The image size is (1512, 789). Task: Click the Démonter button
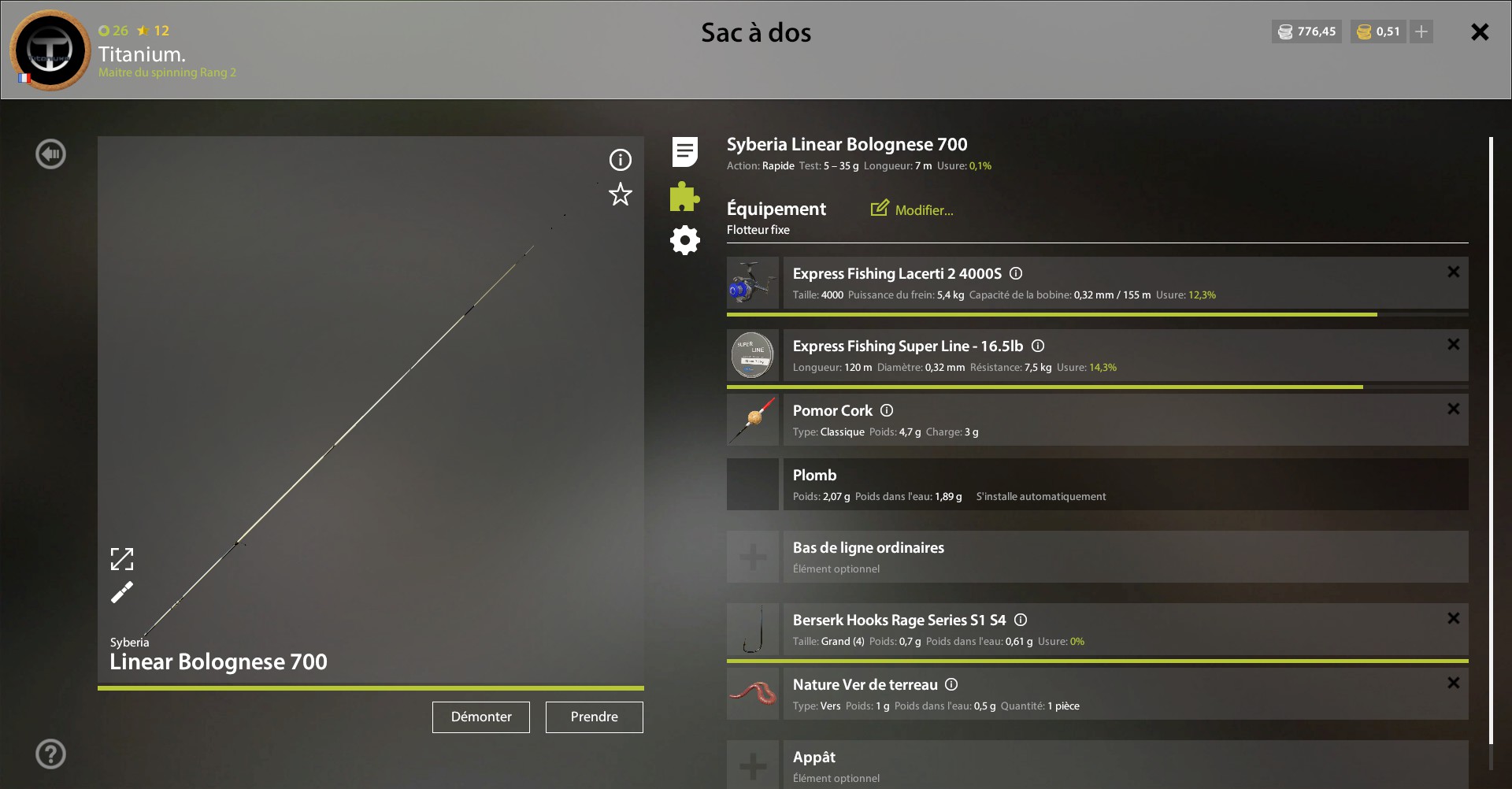pyautogui.click(x=481, y=717)
